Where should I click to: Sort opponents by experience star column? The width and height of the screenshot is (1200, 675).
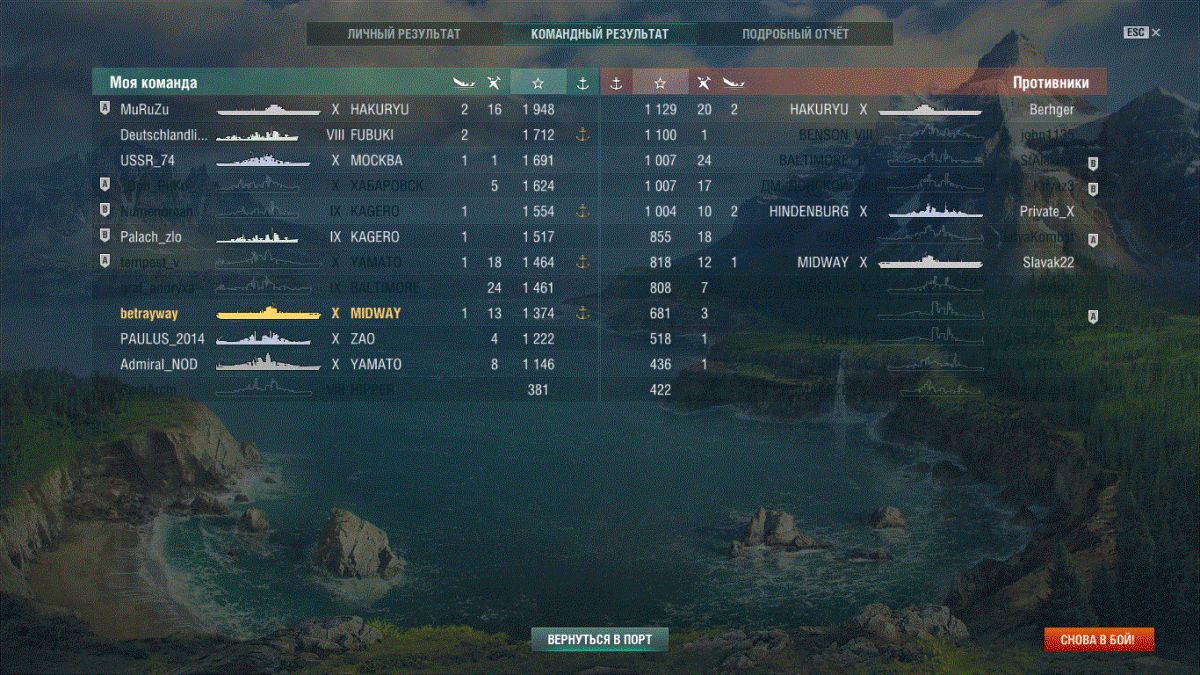(x=660, y=83)
